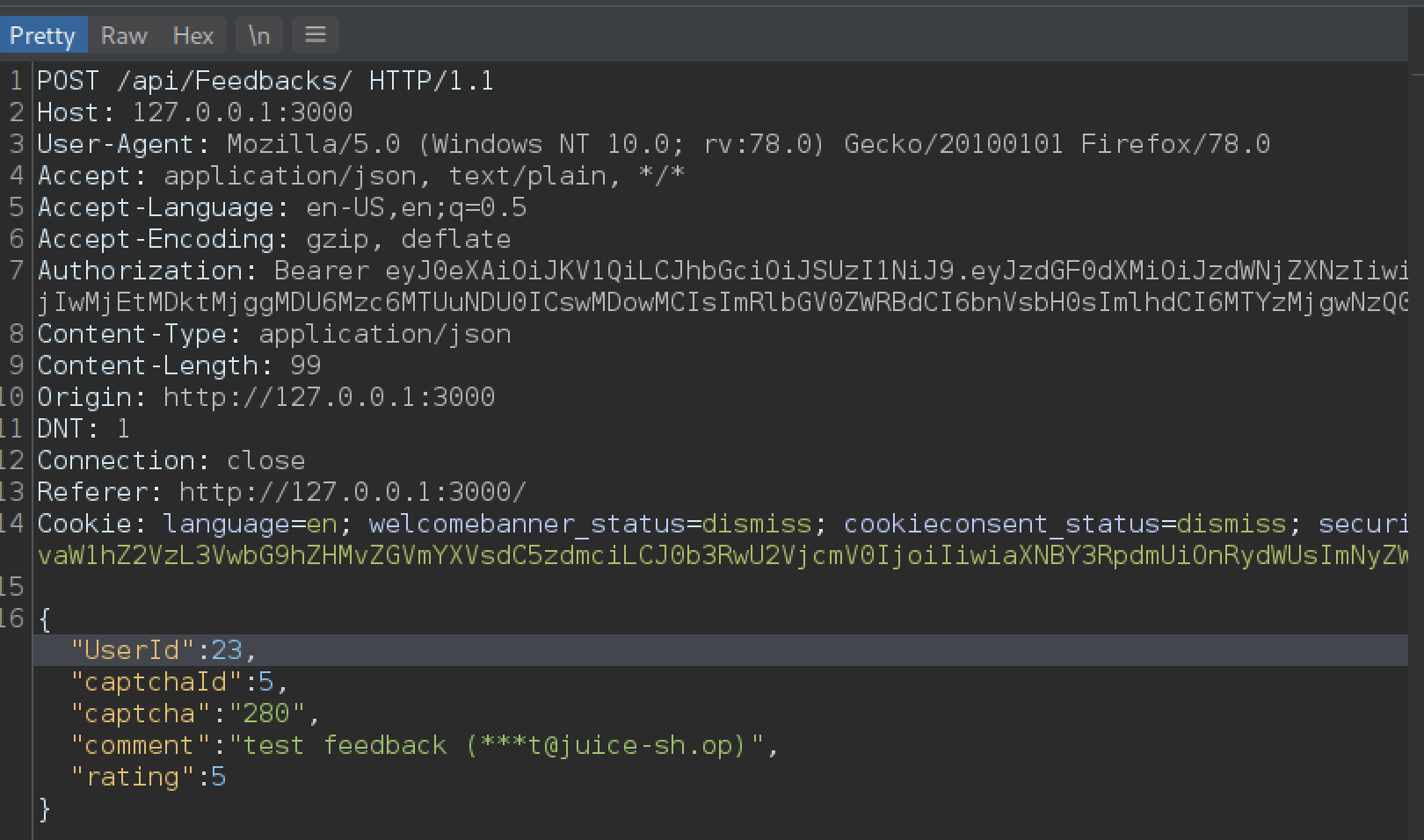Click the welcomebanner_status cookie name
Image resolution: width=1424 pixels, height=840 pixels.
[x=527, y=524]
